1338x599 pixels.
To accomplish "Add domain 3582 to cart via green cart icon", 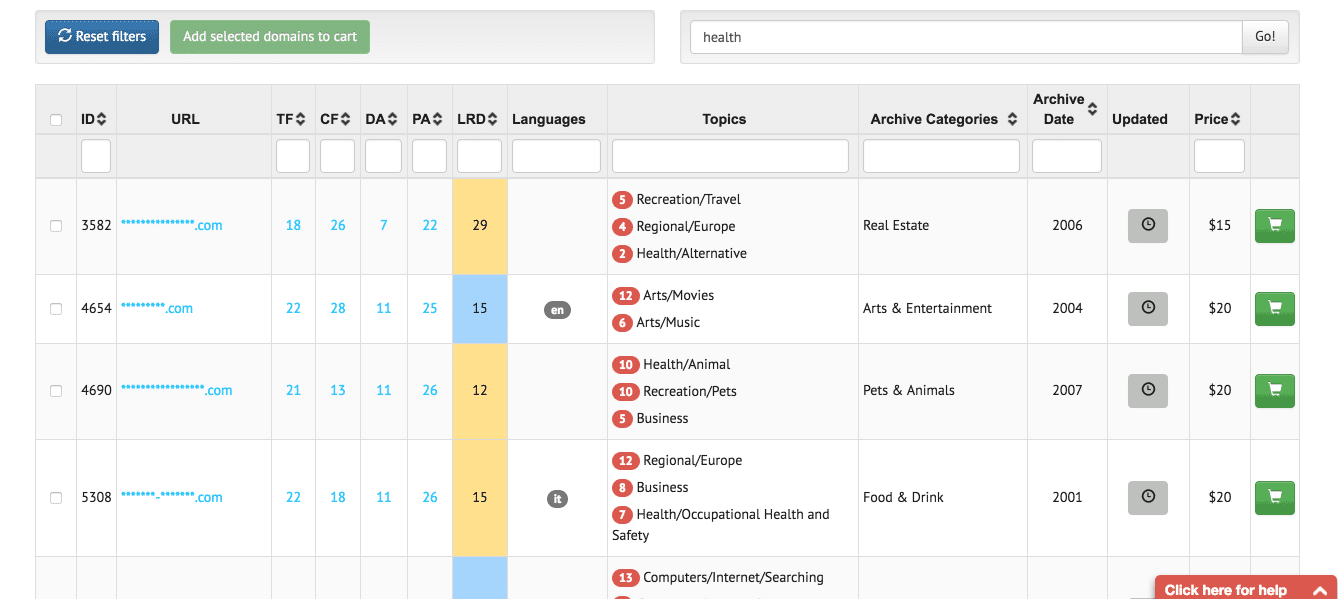I will point(1274,226).
